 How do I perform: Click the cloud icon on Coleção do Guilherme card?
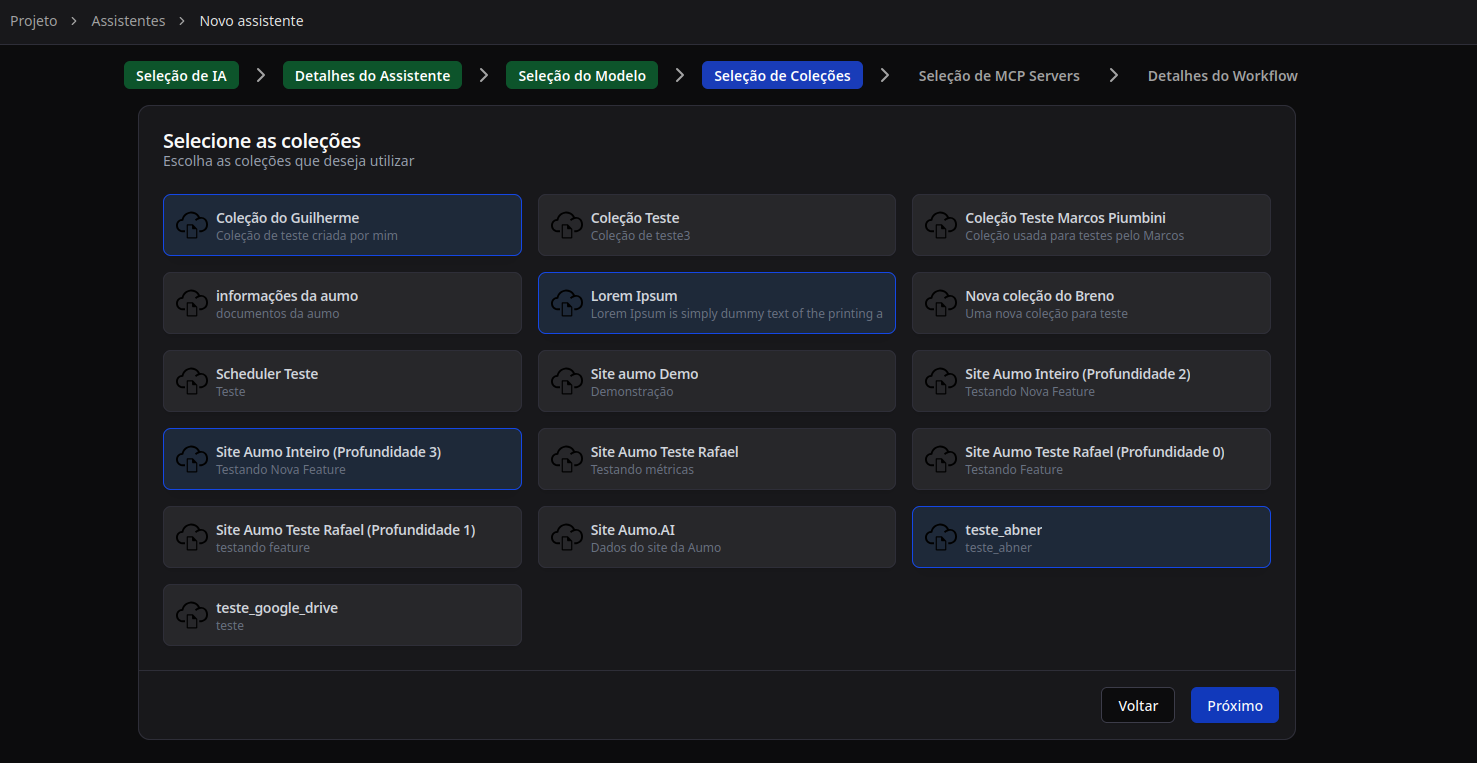point(192,225)
